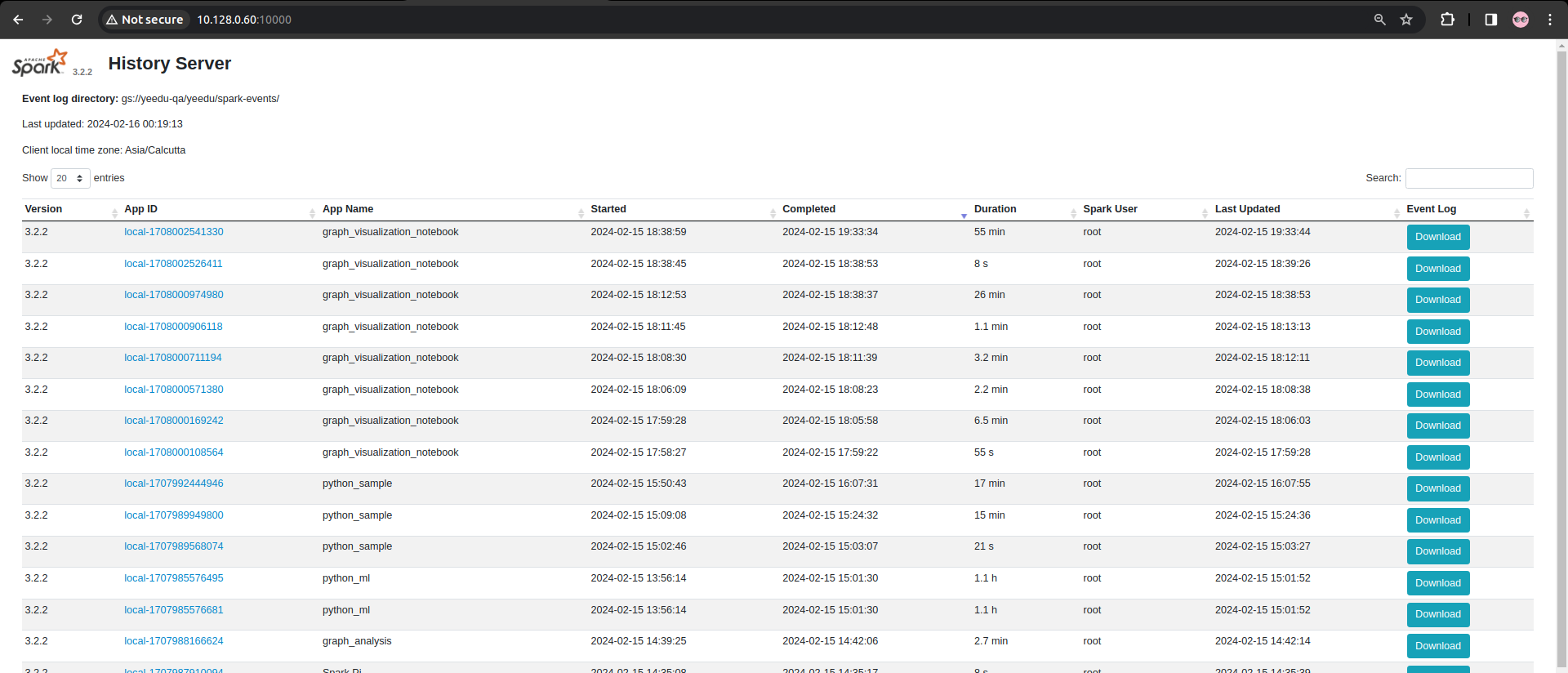Download event log for local-1708000974980

[1438, 300]
